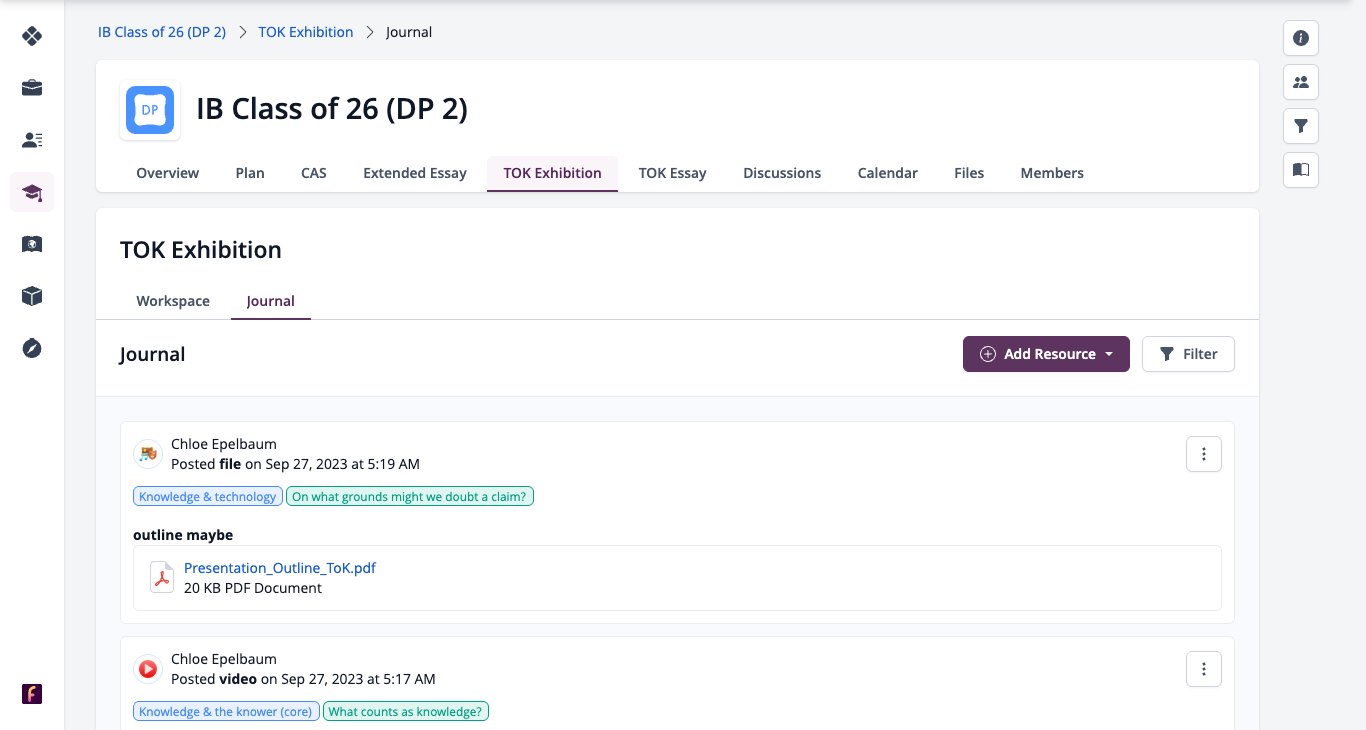Open the funnel filter icon on right panel
The image size is (1366, 730).
pos(1301,126)
